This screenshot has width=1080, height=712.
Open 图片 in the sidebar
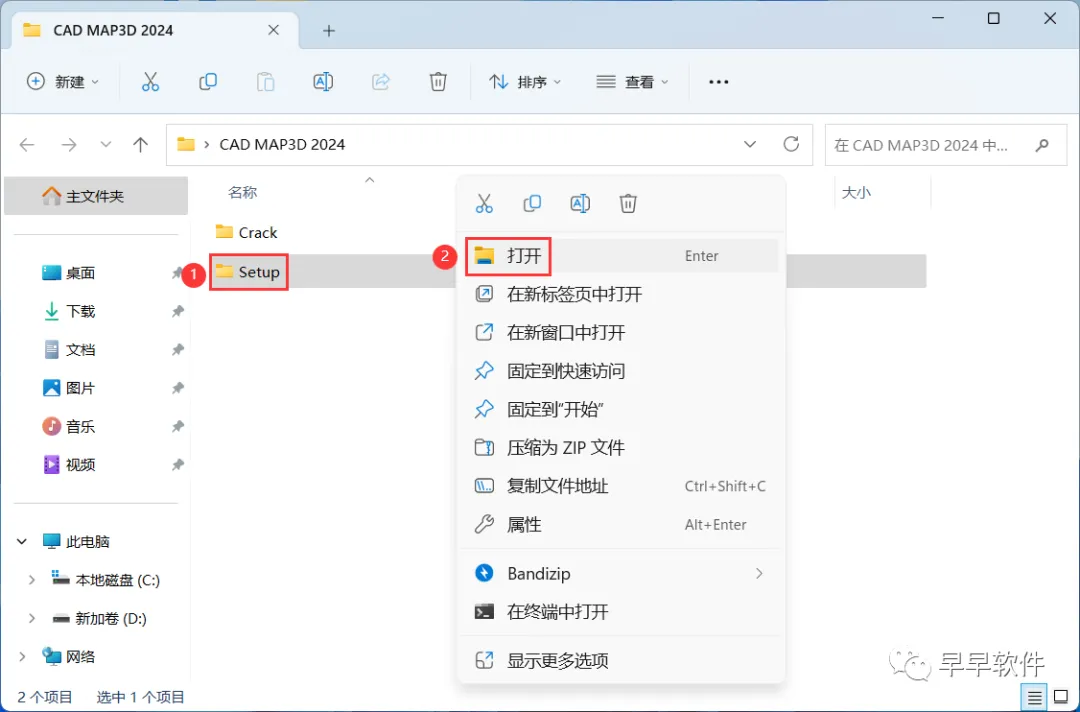pos(80,388)
